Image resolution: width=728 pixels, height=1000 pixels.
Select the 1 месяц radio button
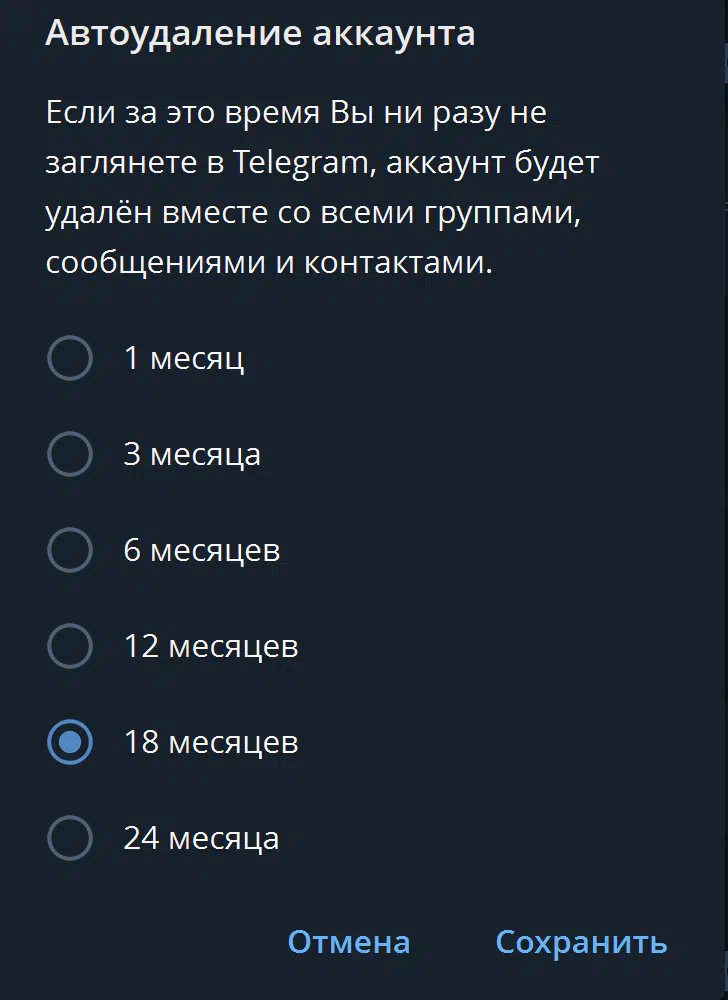pyautogui.click(x=70, y=358)
